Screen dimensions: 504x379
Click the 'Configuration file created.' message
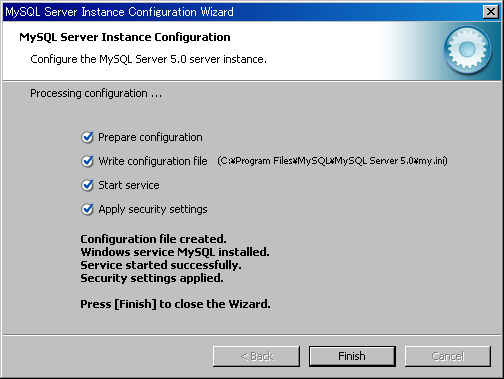[x=153, y=239]
